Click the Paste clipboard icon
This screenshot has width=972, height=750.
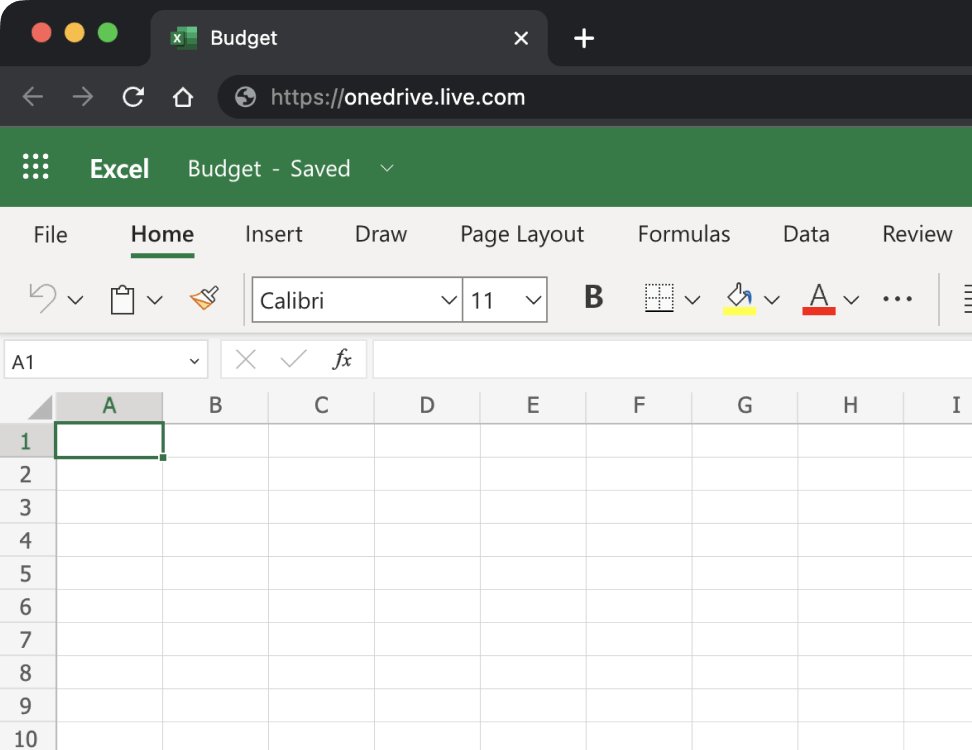point(122,299)
